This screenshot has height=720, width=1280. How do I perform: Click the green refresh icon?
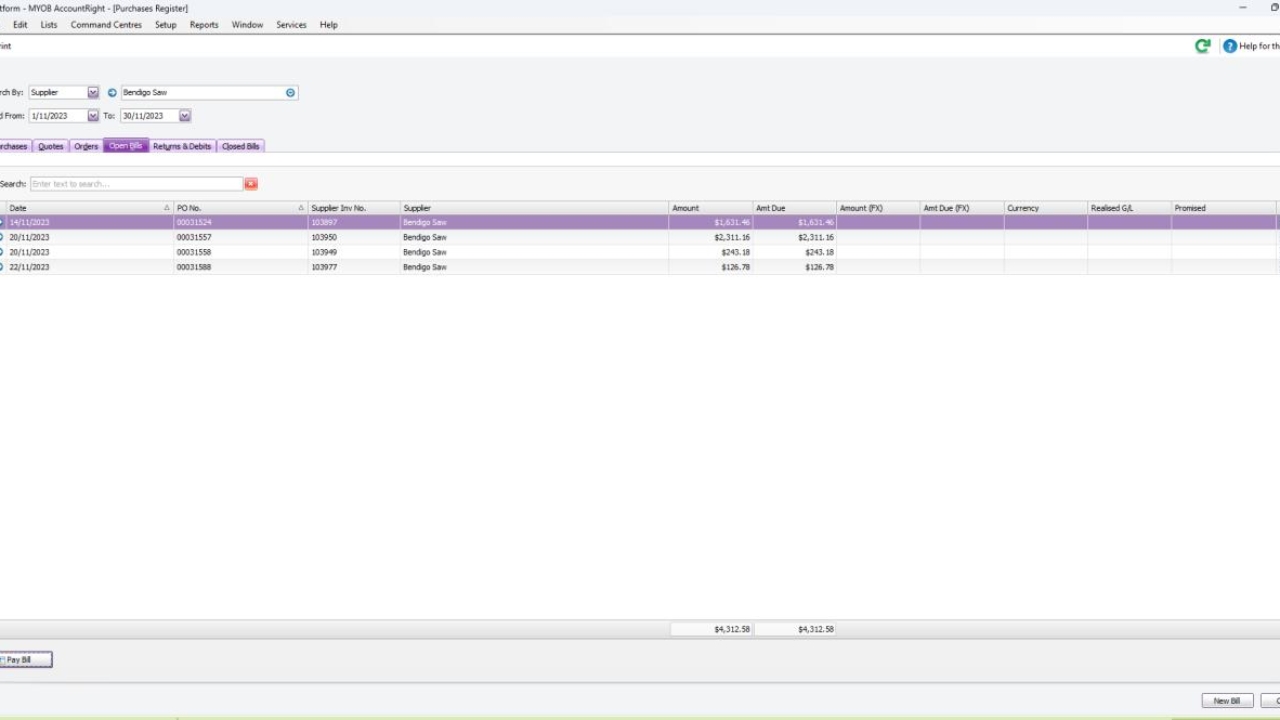(x=1202, y=46)
